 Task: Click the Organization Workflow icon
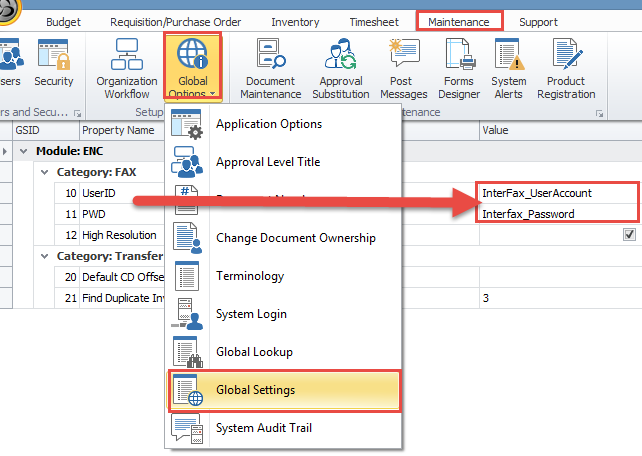(x=126, y=66)
